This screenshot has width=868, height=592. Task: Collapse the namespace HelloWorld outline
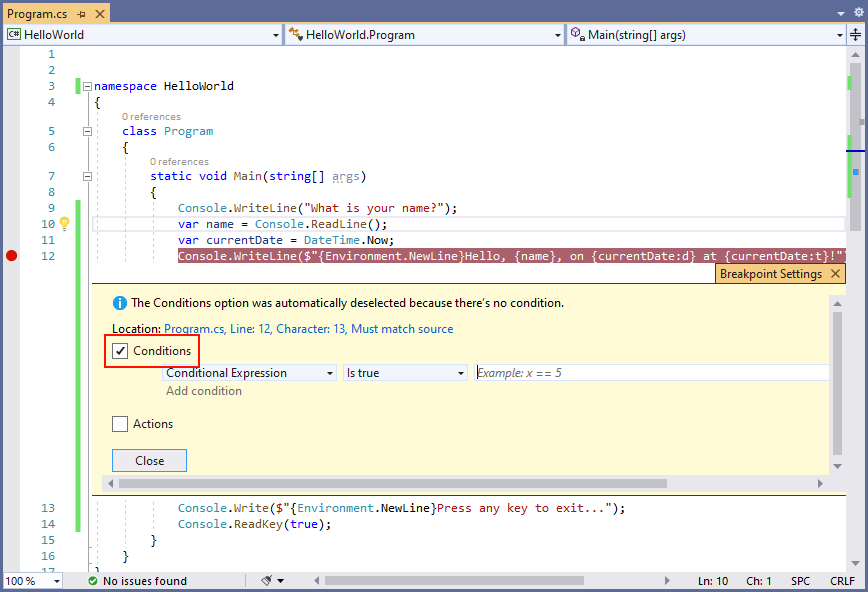click(87, 85)
